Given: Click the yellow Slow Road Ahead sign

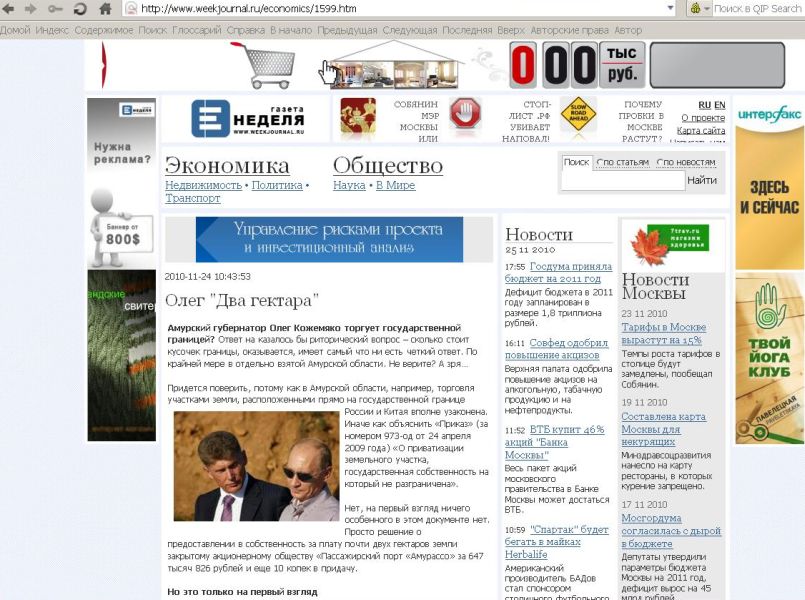Looking at the screenshot, I should (583, 115).
